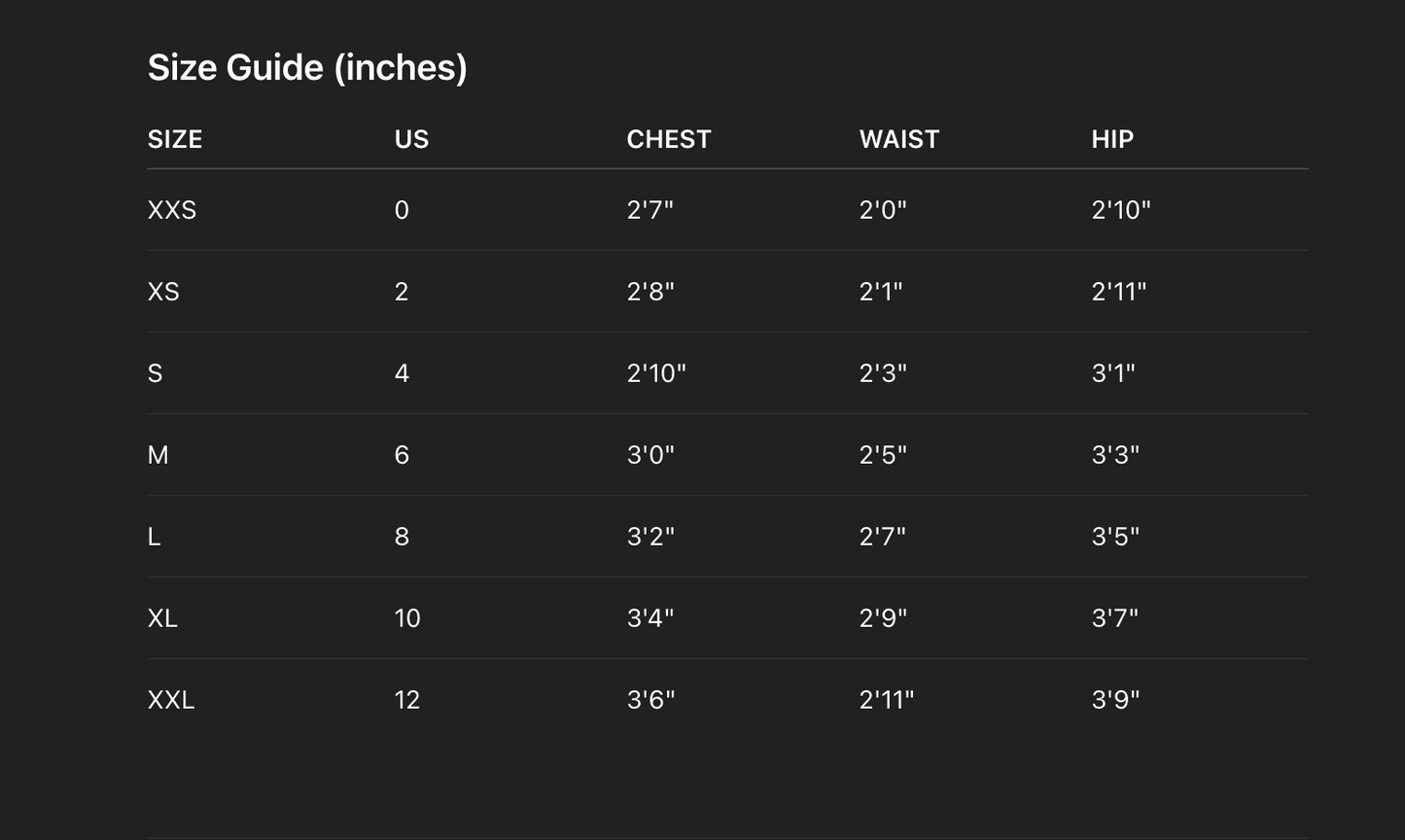This screenshot has width=1405, height=840.
Task: Click US size 12 cell
Action: click(407, 700)
